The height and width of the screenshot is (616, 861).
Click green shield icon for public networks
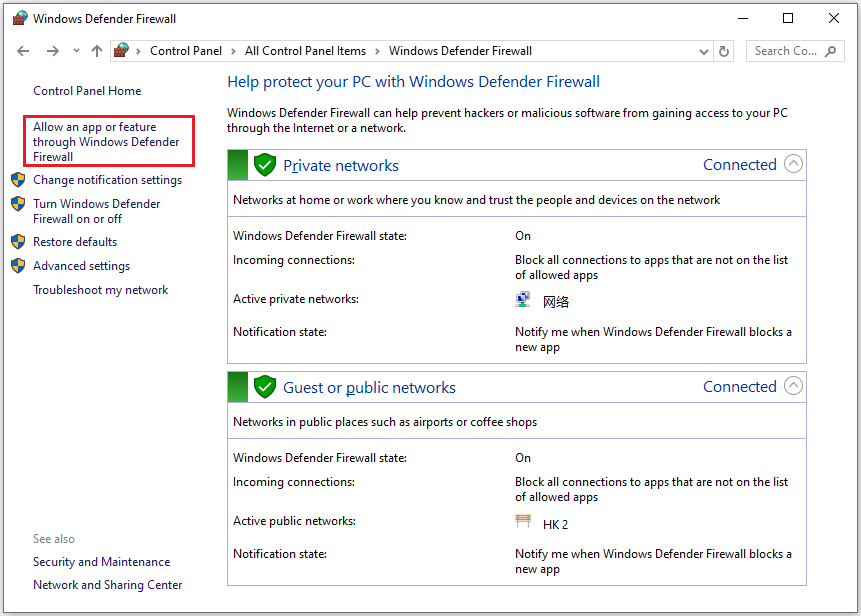pyautogui.click(x=265, y=387)
